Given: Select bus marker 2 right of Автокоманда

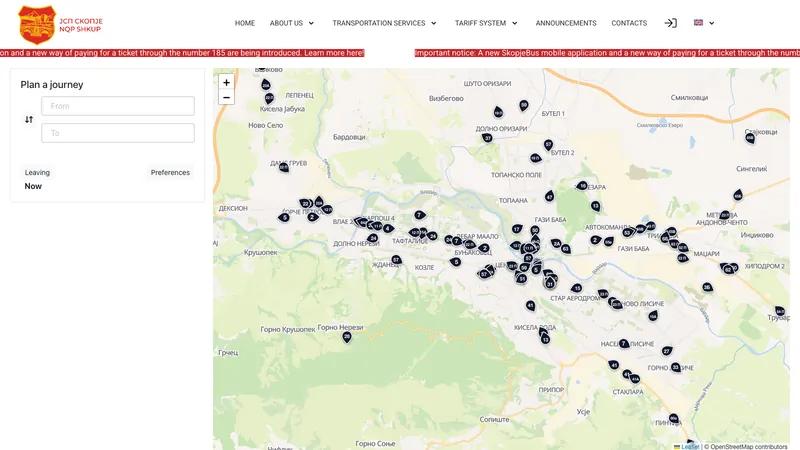Looking at the screenshot, I should (595, 240).
